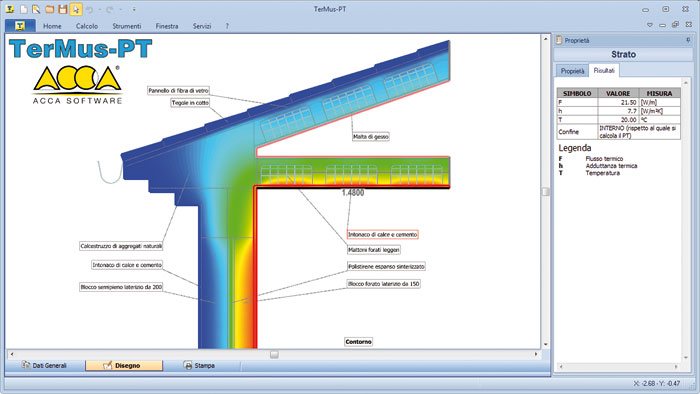Click the VALORE column header

click(618, 93)
